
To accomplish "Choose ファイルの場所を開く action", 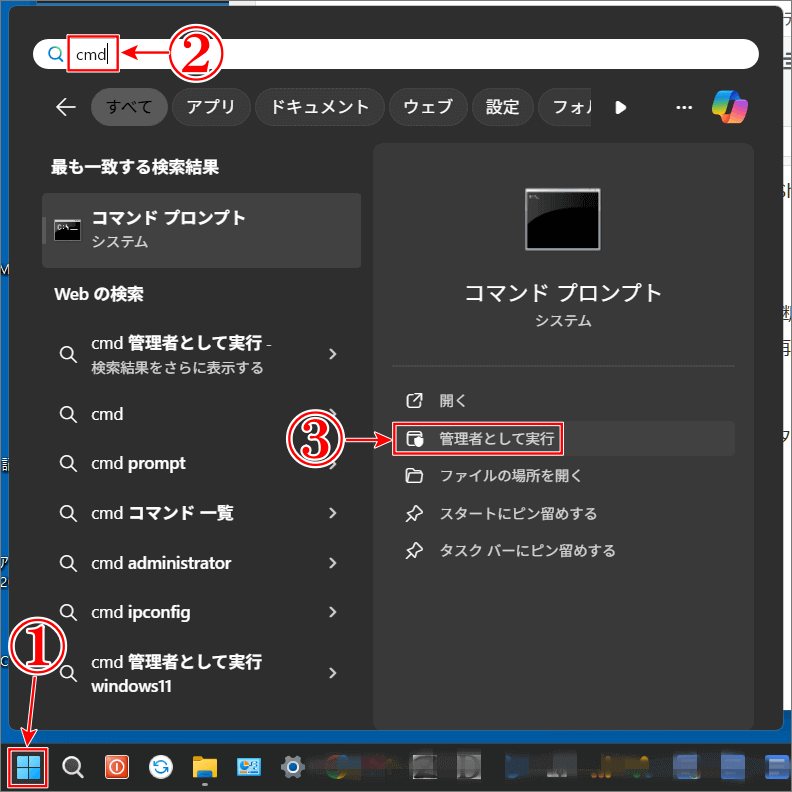I will click(x=563, y=476).
